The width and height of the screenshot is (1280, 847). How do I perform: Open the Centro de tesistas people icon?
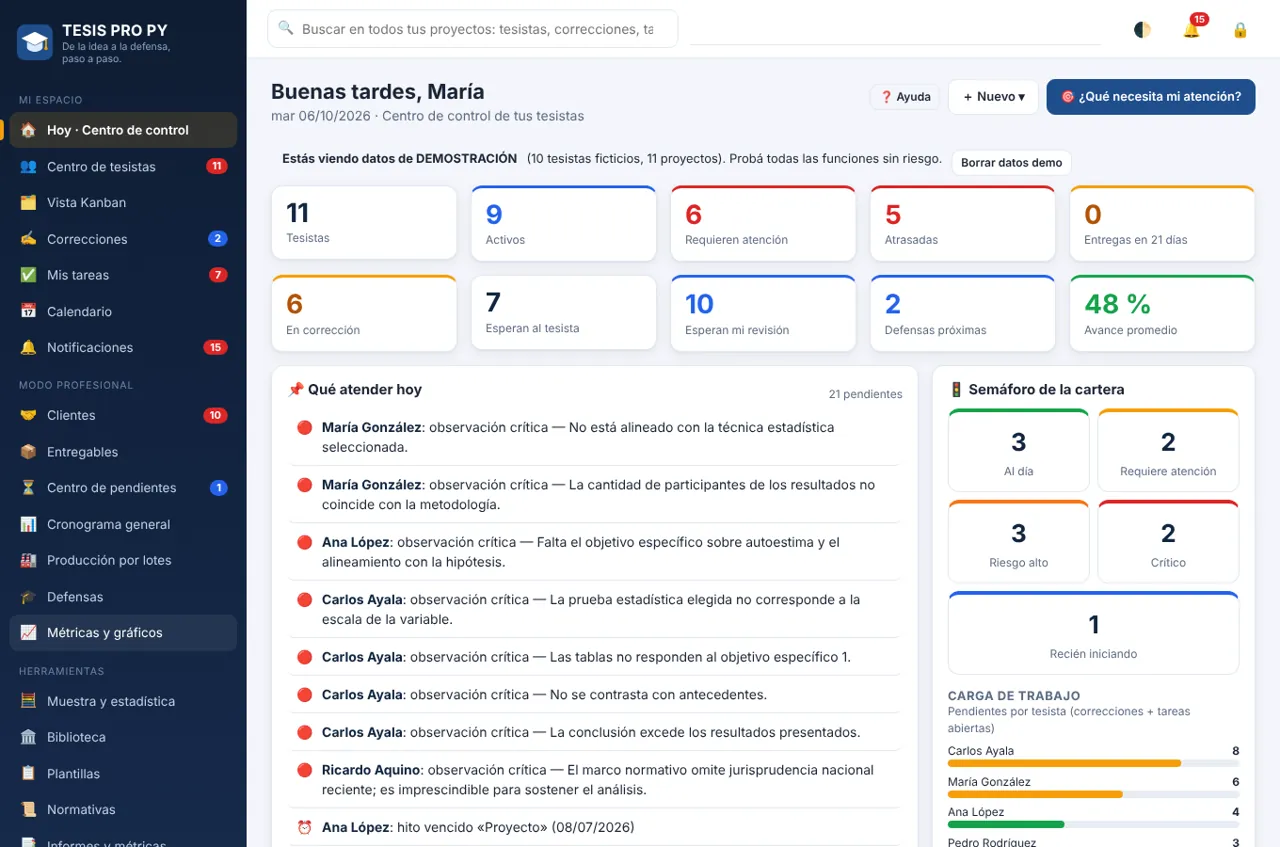(28, 167)
